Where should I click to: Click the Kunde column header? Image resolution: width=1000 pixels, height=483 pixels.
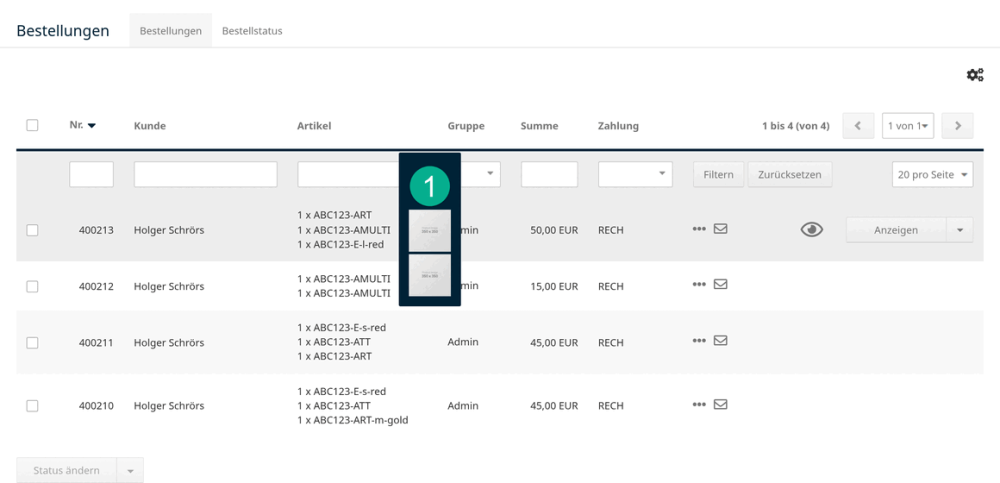150,126
